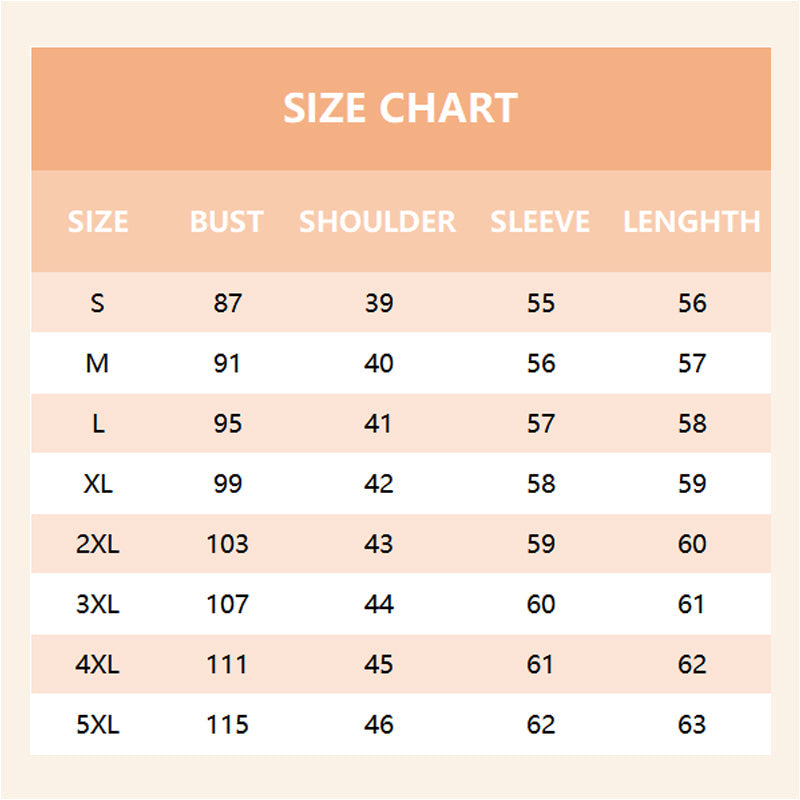Click shoulder value 46 for size 5XL
This screenshot has height=800, width=800.
pos(379,724)
